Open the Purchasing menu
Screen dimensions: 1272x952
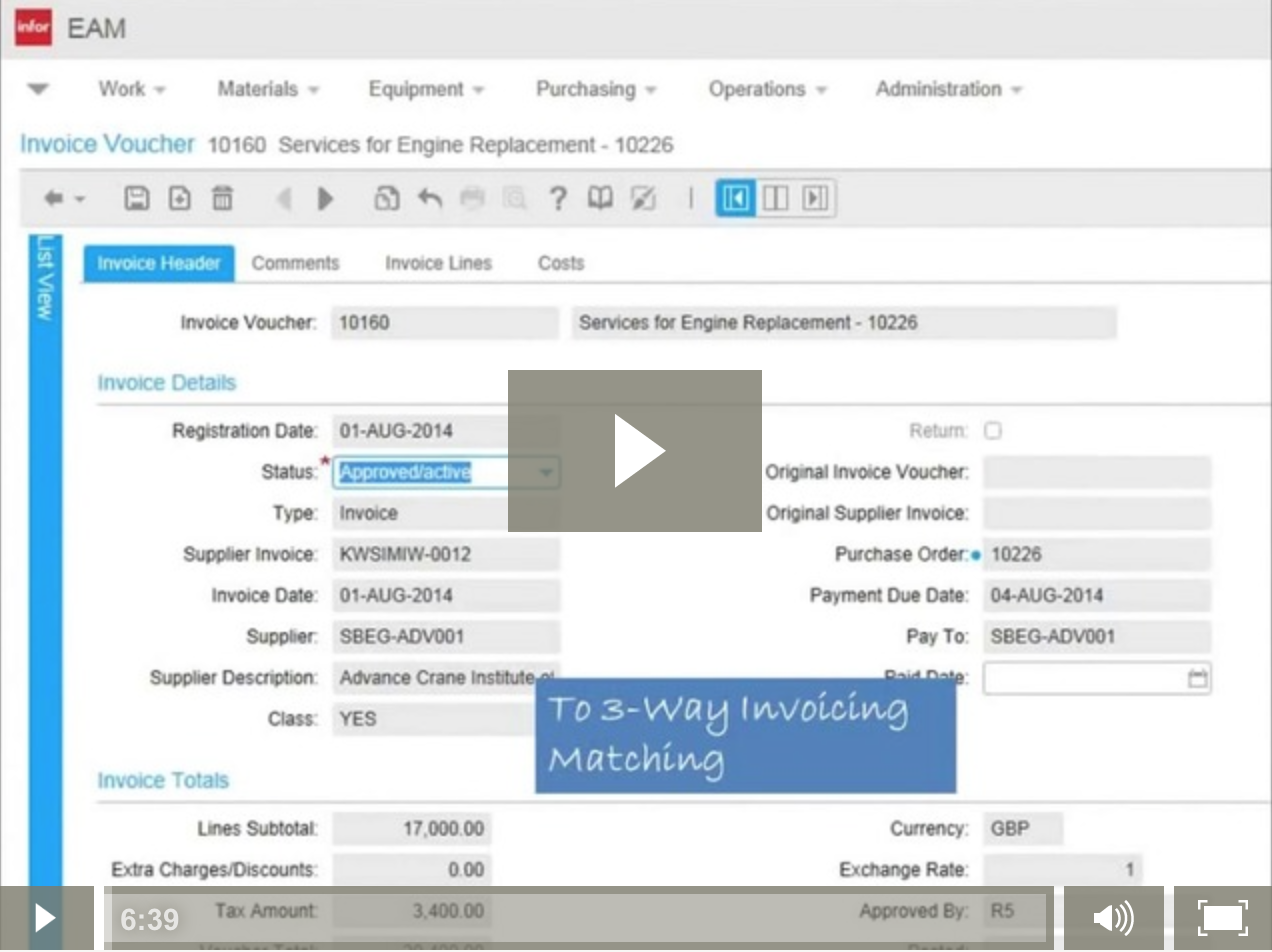coord(596,89)
